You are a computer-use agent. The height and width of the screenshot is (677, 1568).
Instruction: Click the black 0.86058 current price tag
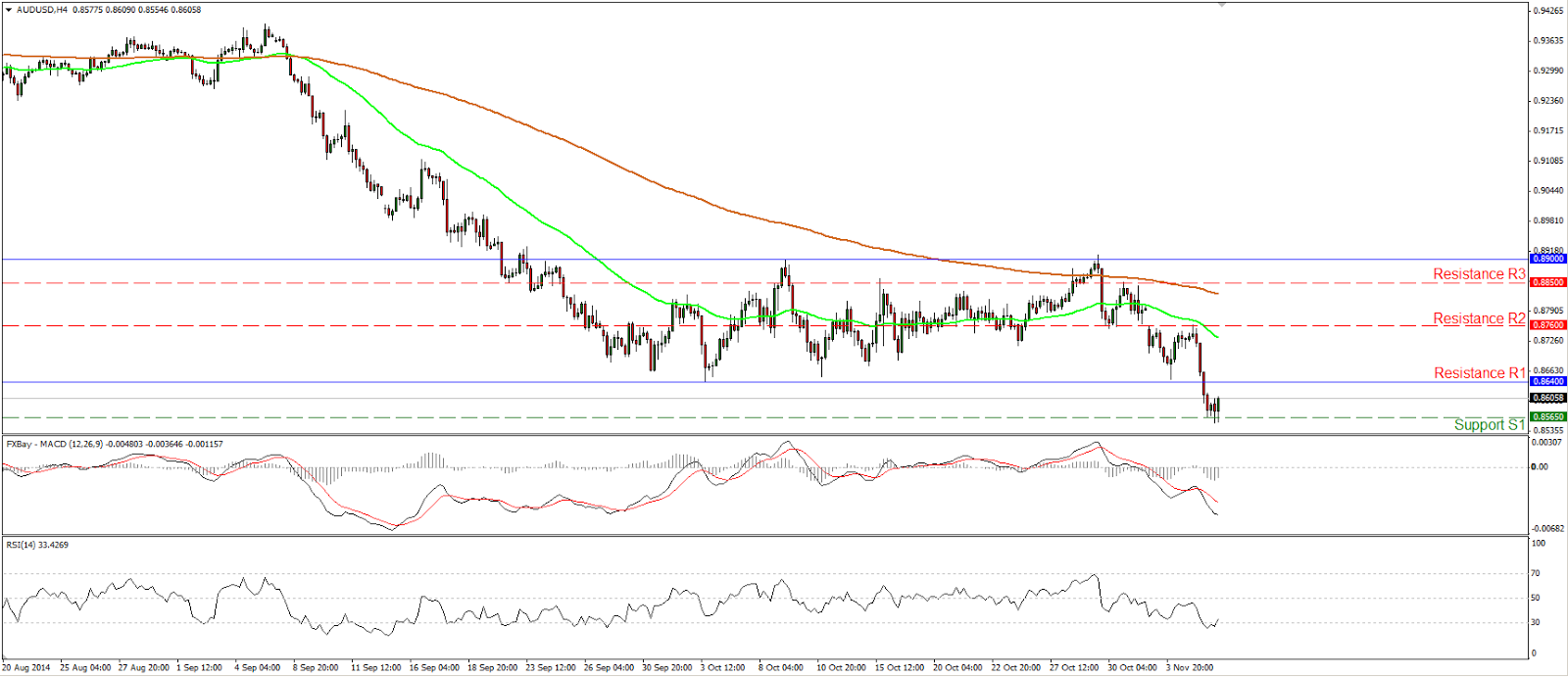(1548, 398)
